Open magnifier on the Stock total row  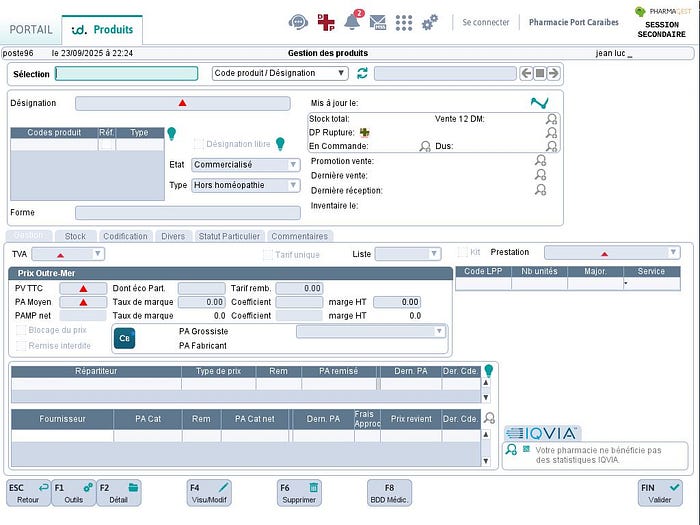point(551,119)
